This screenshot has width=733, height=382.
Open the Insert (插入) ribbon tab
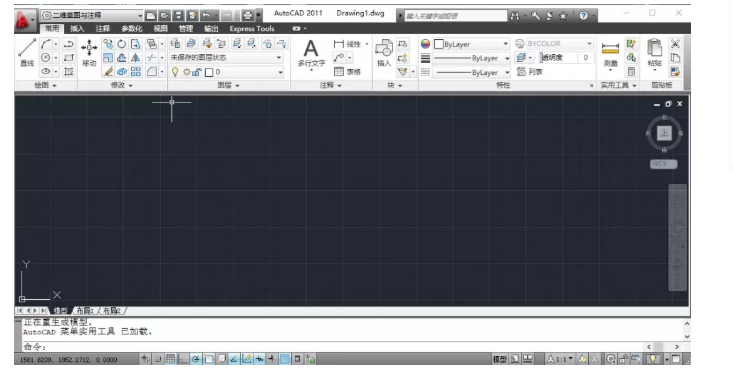click(x=77, y=29)
